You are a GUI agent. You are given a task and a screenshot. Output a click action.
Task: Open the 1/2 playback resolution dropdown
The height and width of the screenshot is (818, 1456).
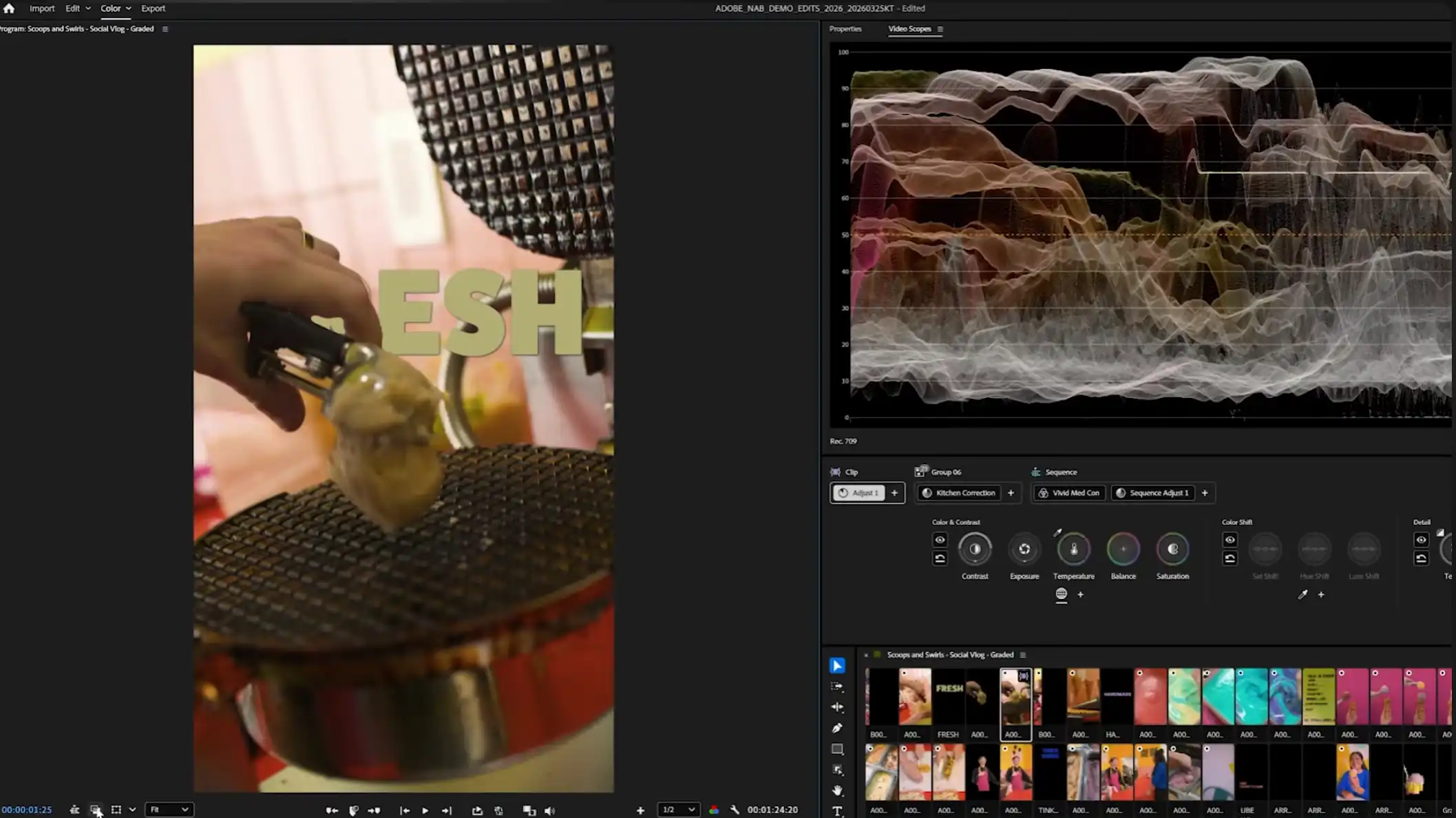point(678,810)
